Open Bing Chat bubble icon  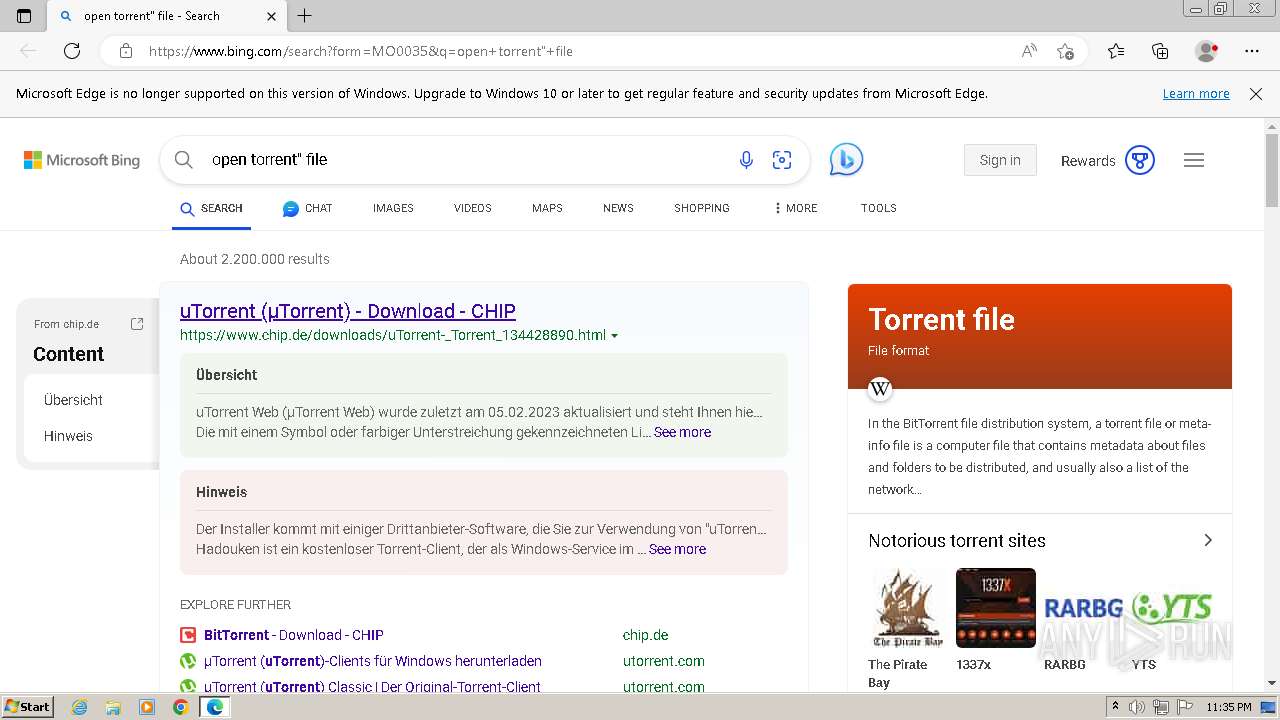(x=846, y=160)
